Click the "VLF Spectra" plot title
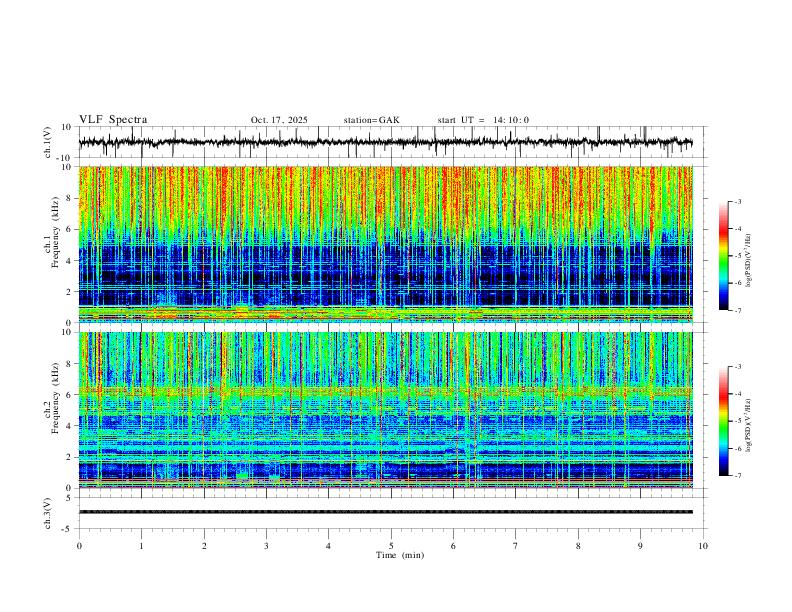 pos(113,120)
